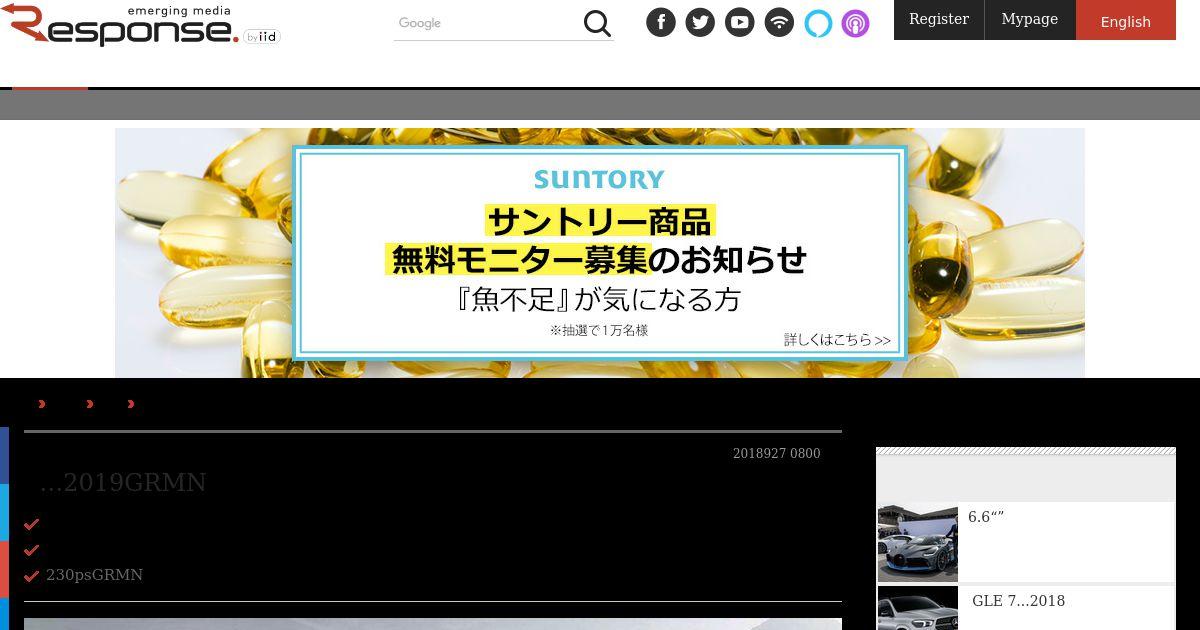
Task: Click the 'by iid' badge beside logo
Action: click(262, 37)
